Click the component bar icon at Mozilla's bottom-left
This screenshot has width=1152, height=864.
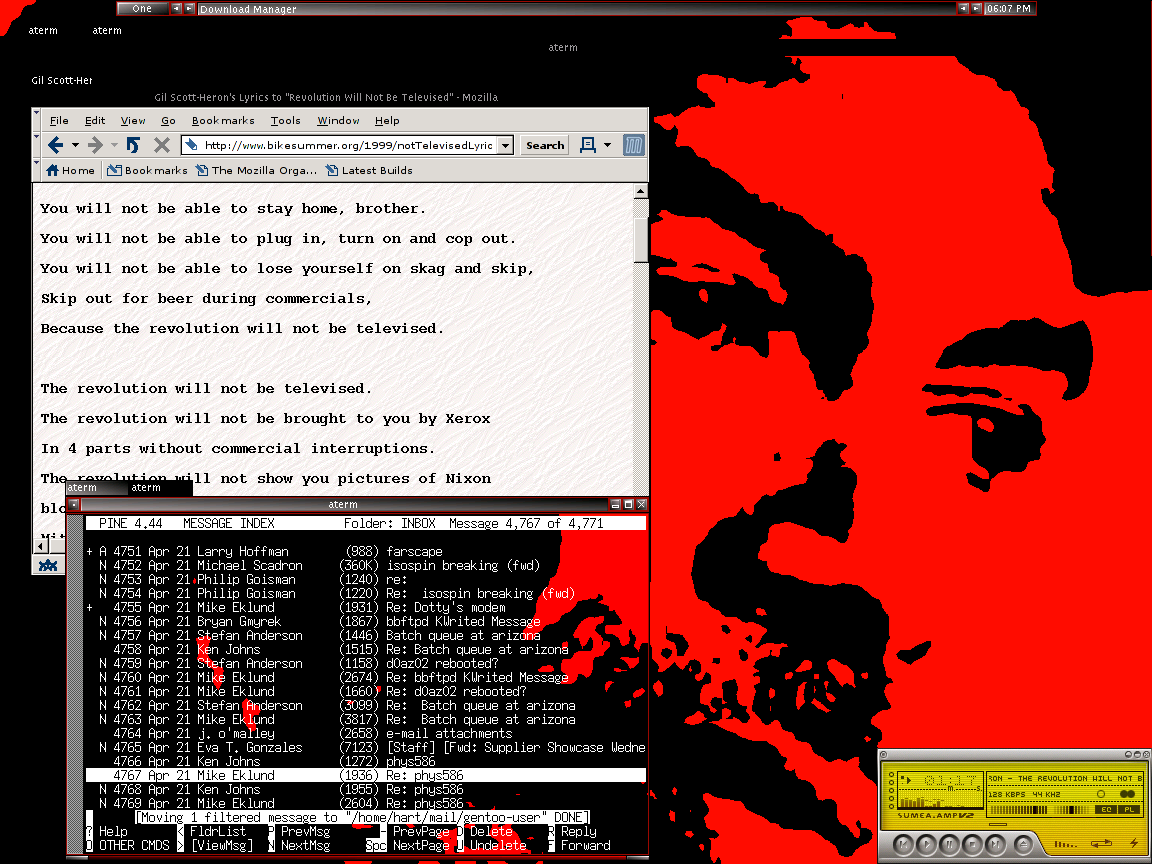[48, 564]
